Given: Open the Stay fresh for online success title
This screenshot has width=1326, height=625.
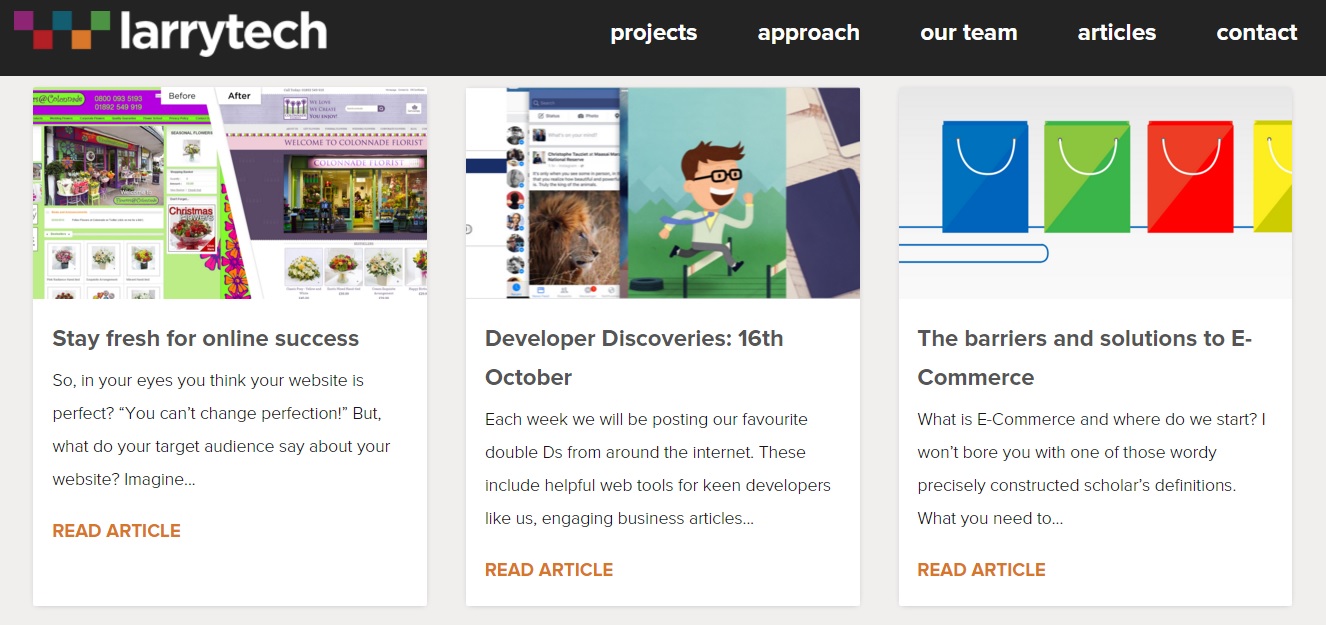Looking at the screenshot, I should [206, 338].
